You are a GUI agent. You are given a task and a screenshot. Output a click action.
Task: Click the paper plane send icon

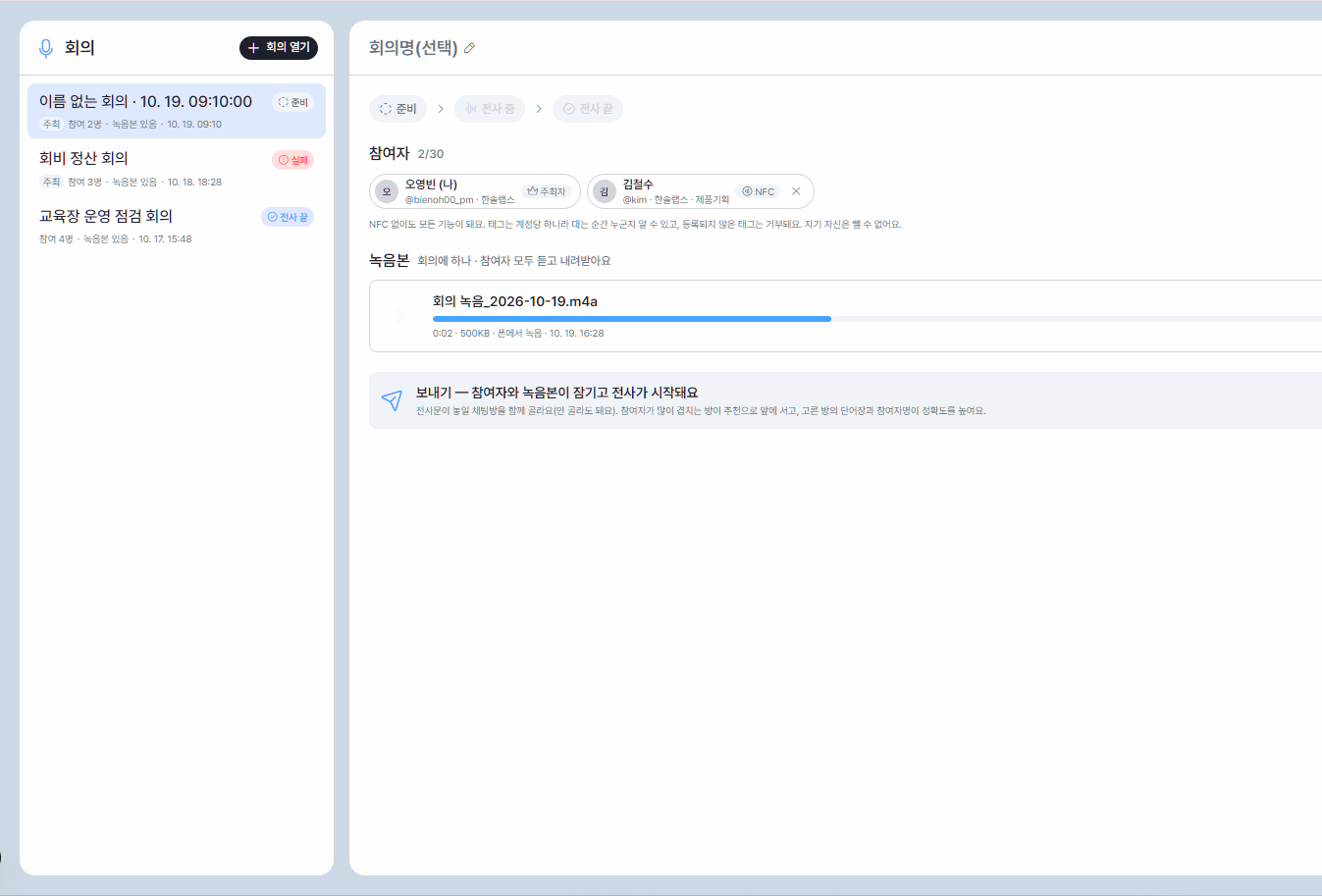pos(392,399)
